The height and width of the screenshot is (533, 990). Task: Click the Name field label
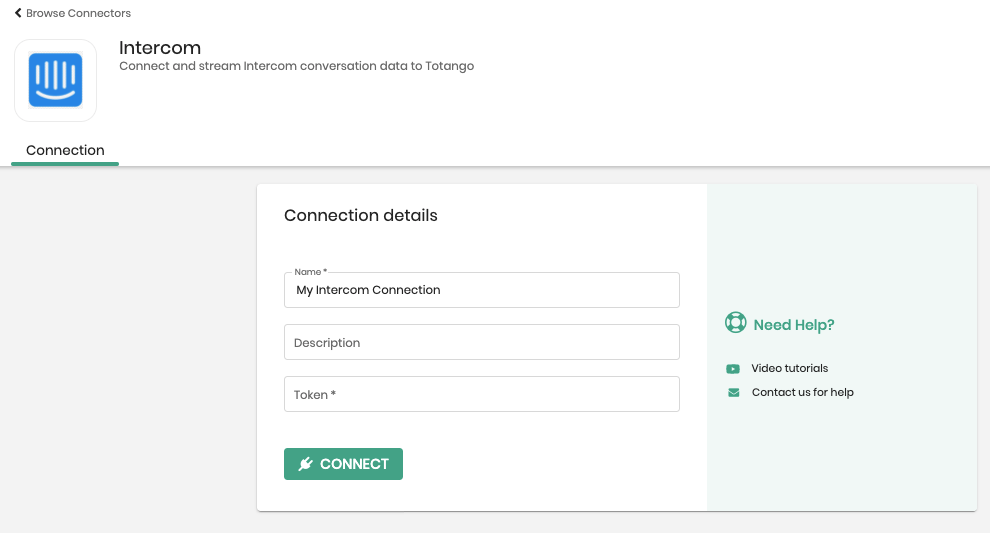(x=311, y=272)
